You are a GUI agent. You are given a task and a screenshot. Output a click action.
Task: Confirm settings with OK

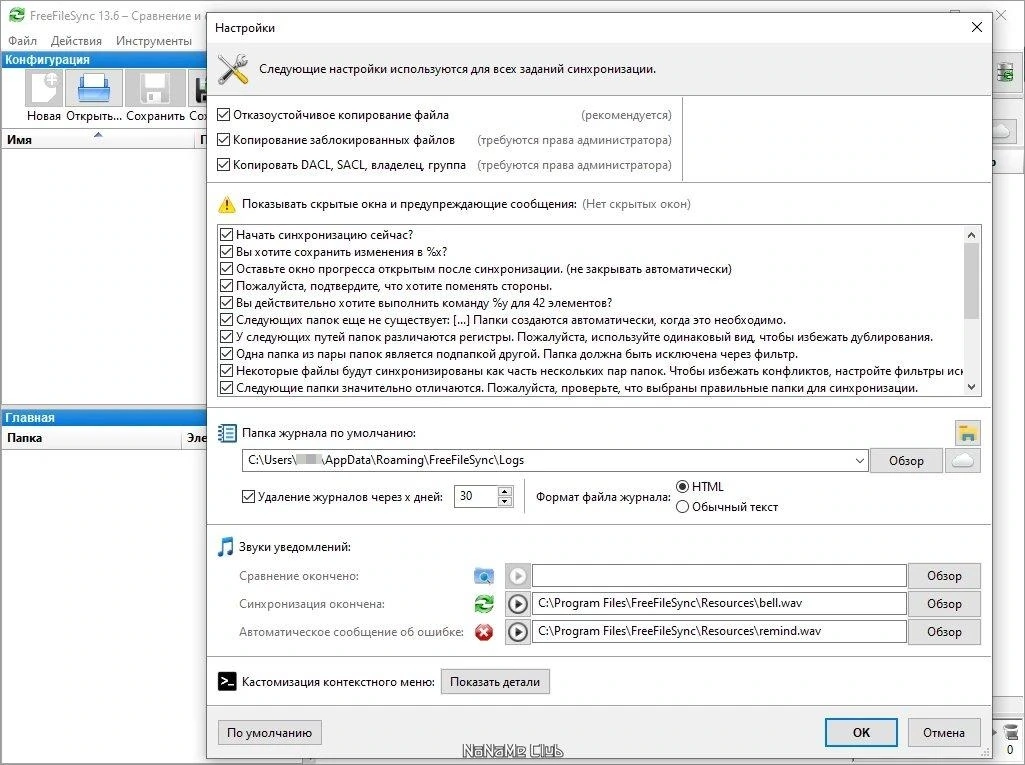pyautogui.click(x=861, y=732)
